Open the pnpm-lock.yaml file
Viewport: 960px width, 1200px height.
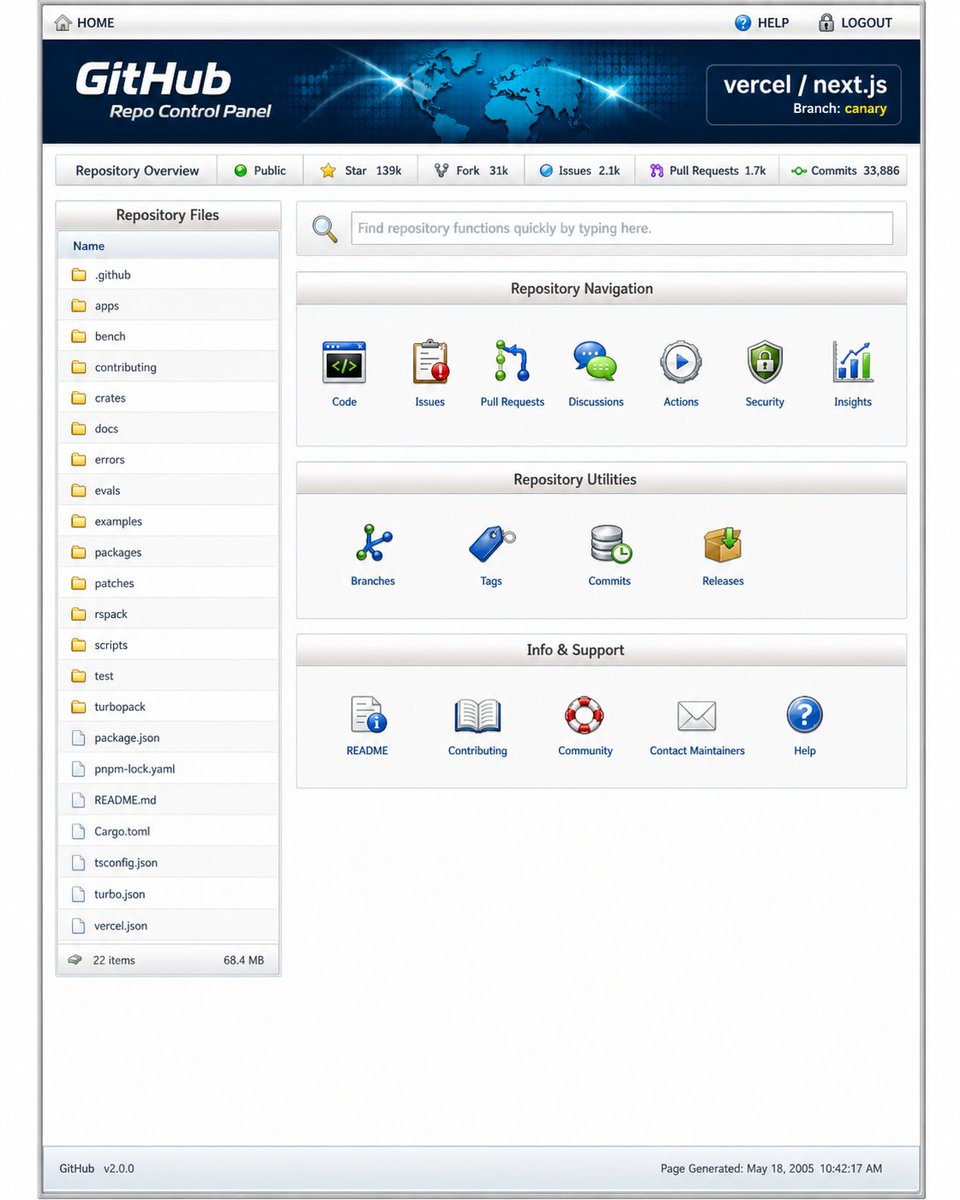(168, 769)
